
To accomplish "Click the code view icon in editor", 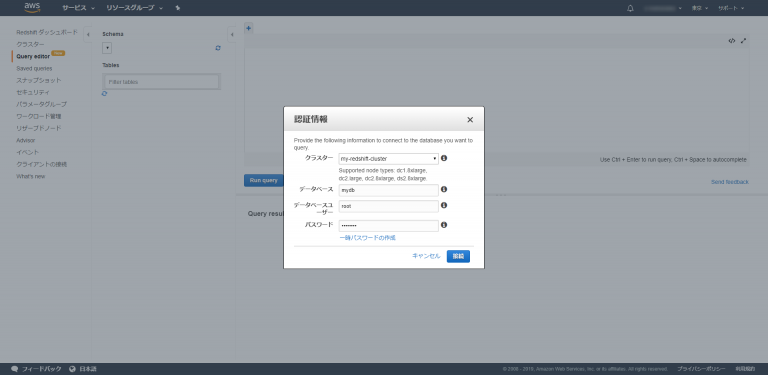I will point(731,41).
